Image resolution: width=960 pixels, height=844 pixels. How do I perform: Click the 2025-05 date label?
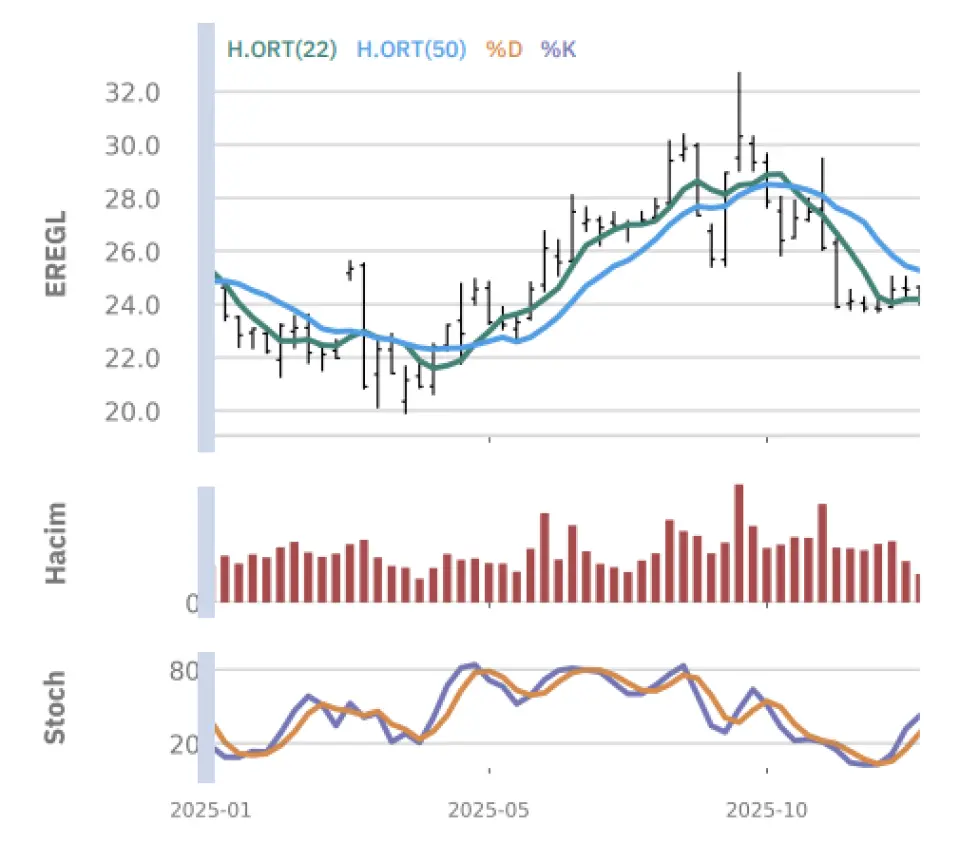[490, 810]
